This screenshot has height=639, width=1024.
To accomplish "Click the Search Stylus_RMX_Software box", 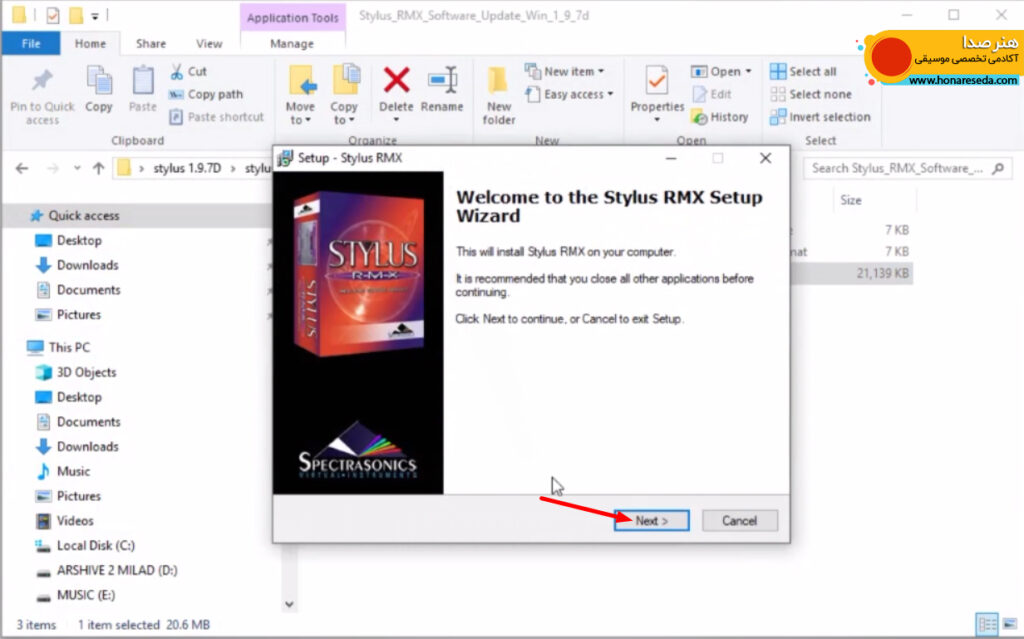I will [908, 169].
